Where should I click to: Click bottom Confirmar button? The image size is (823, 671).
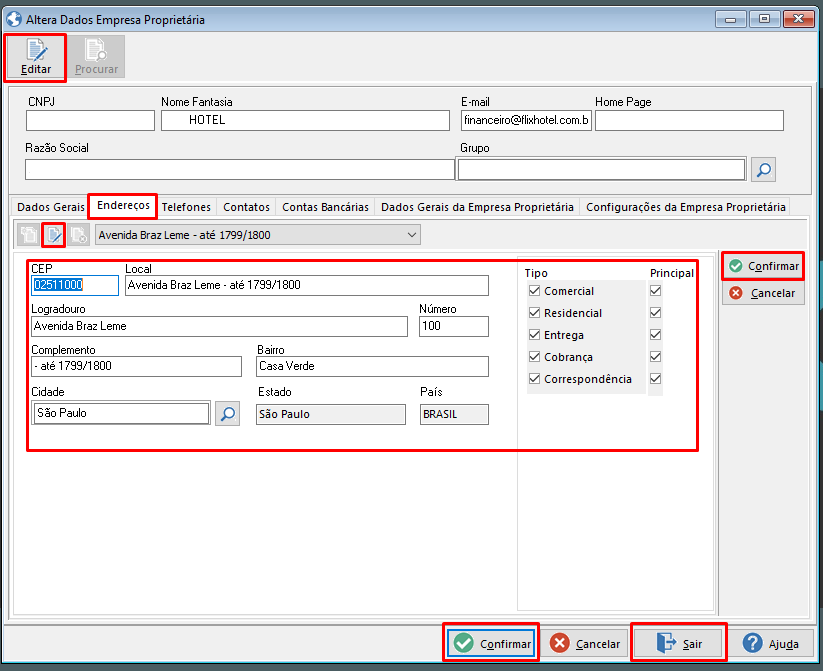click(492, 643)
